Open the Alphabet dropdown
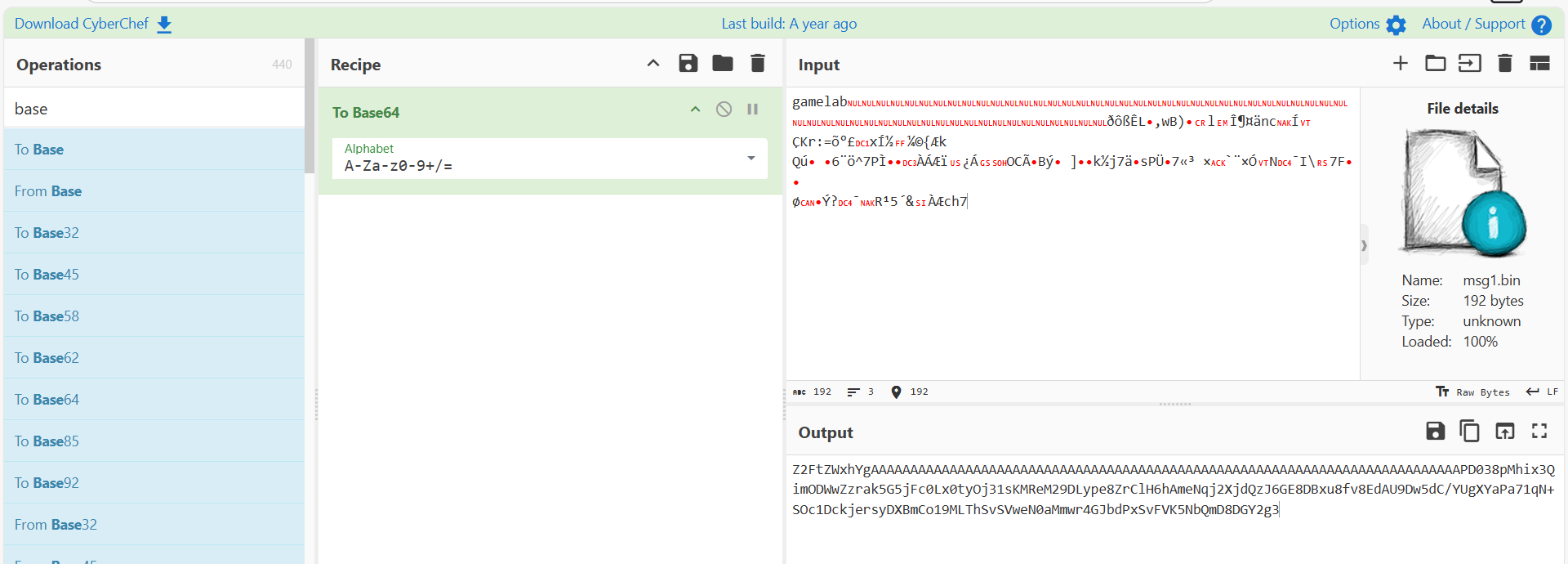 point(751,158)
